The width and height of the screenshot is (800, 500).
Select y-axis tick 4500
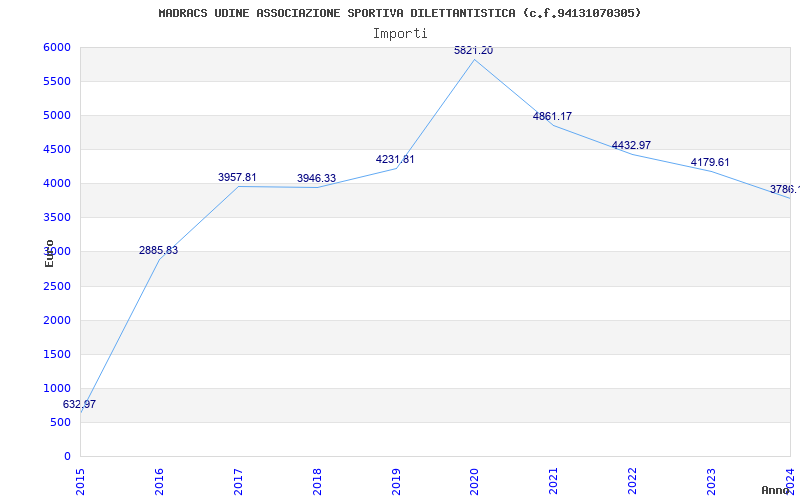(57, 149)
